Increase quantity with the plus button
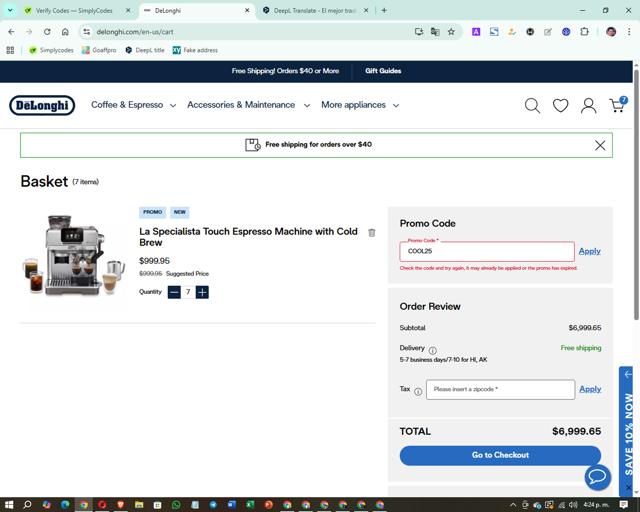640x512 pixels. pos(202,292)
